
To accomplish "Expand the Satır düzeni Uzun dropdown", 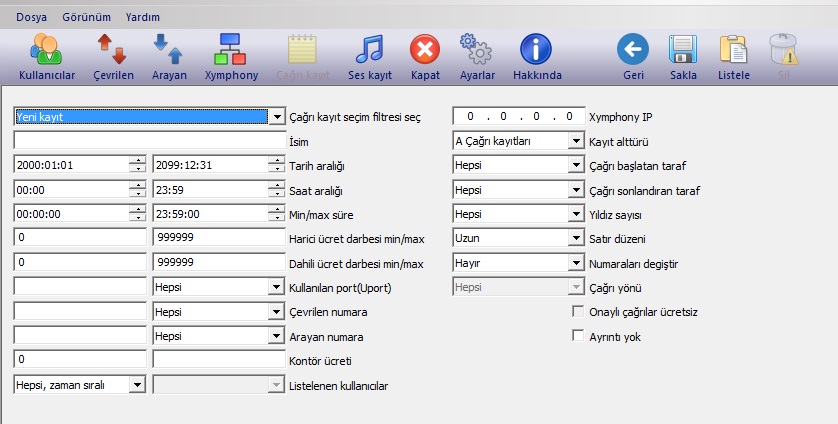I will tap(575, 238).
